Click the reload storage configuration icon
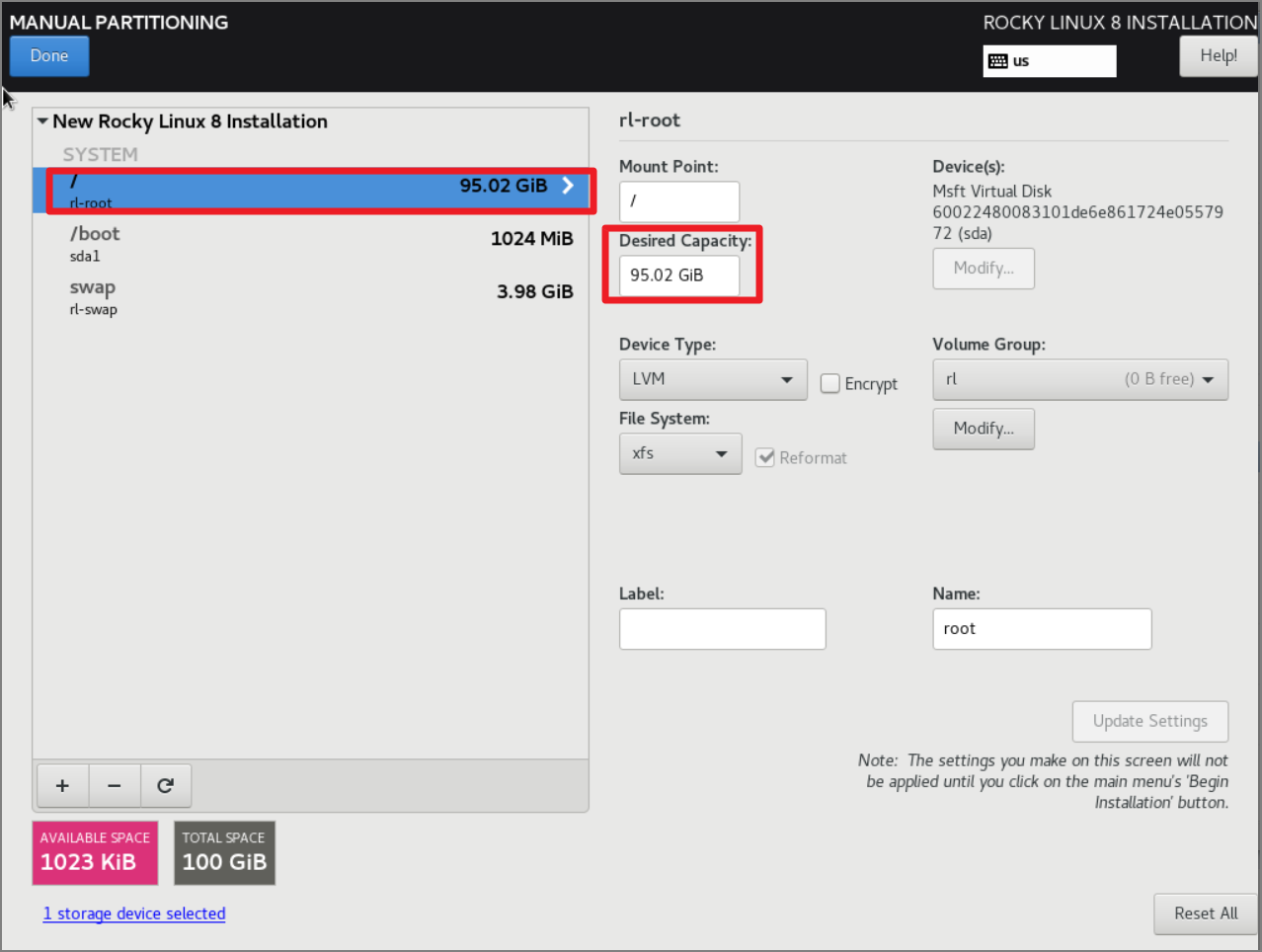The image size is (1262, 952). click(x=166, y=786)
